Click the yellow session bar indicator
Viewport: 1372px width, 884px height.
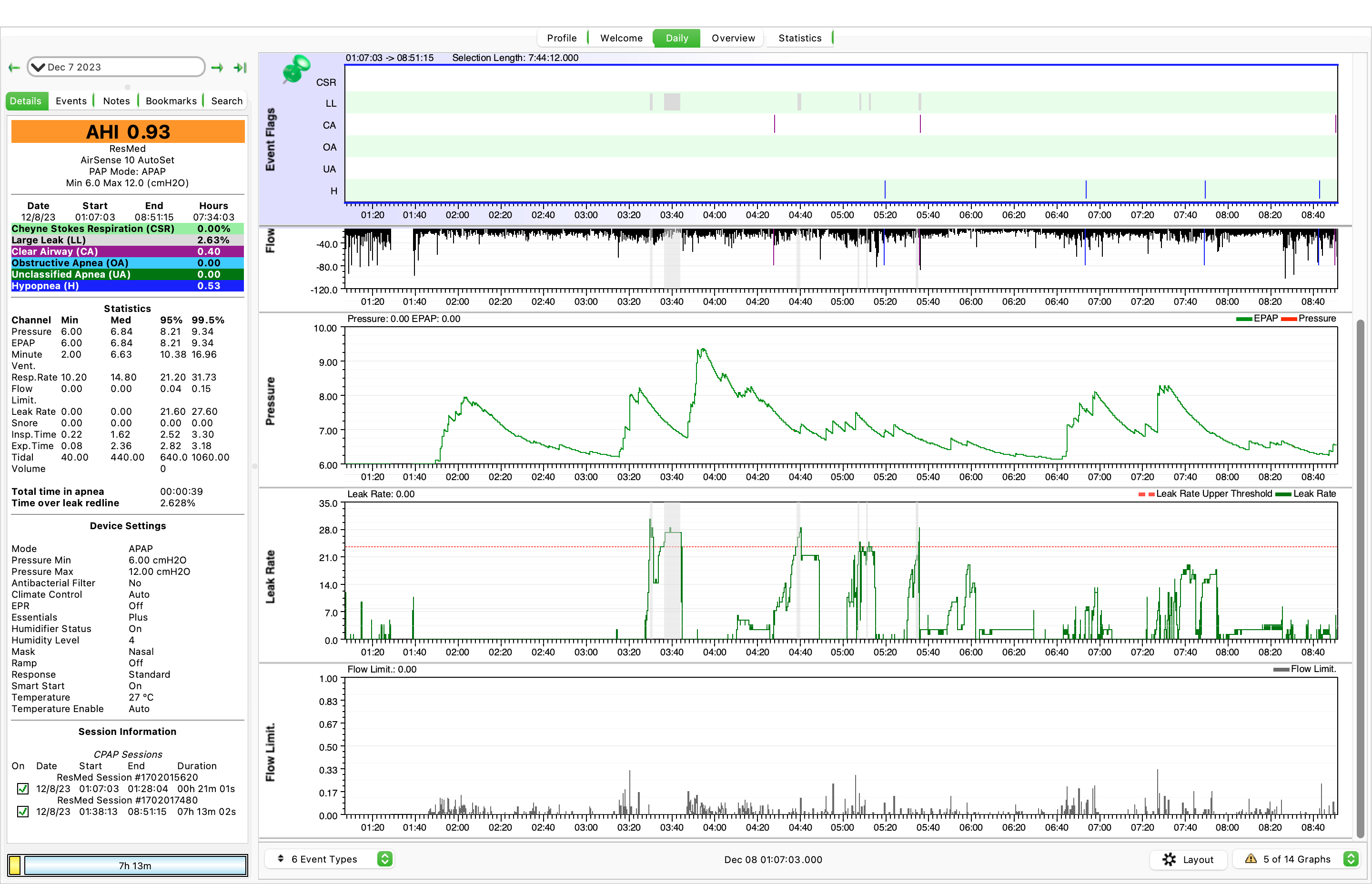coord(15,865)
